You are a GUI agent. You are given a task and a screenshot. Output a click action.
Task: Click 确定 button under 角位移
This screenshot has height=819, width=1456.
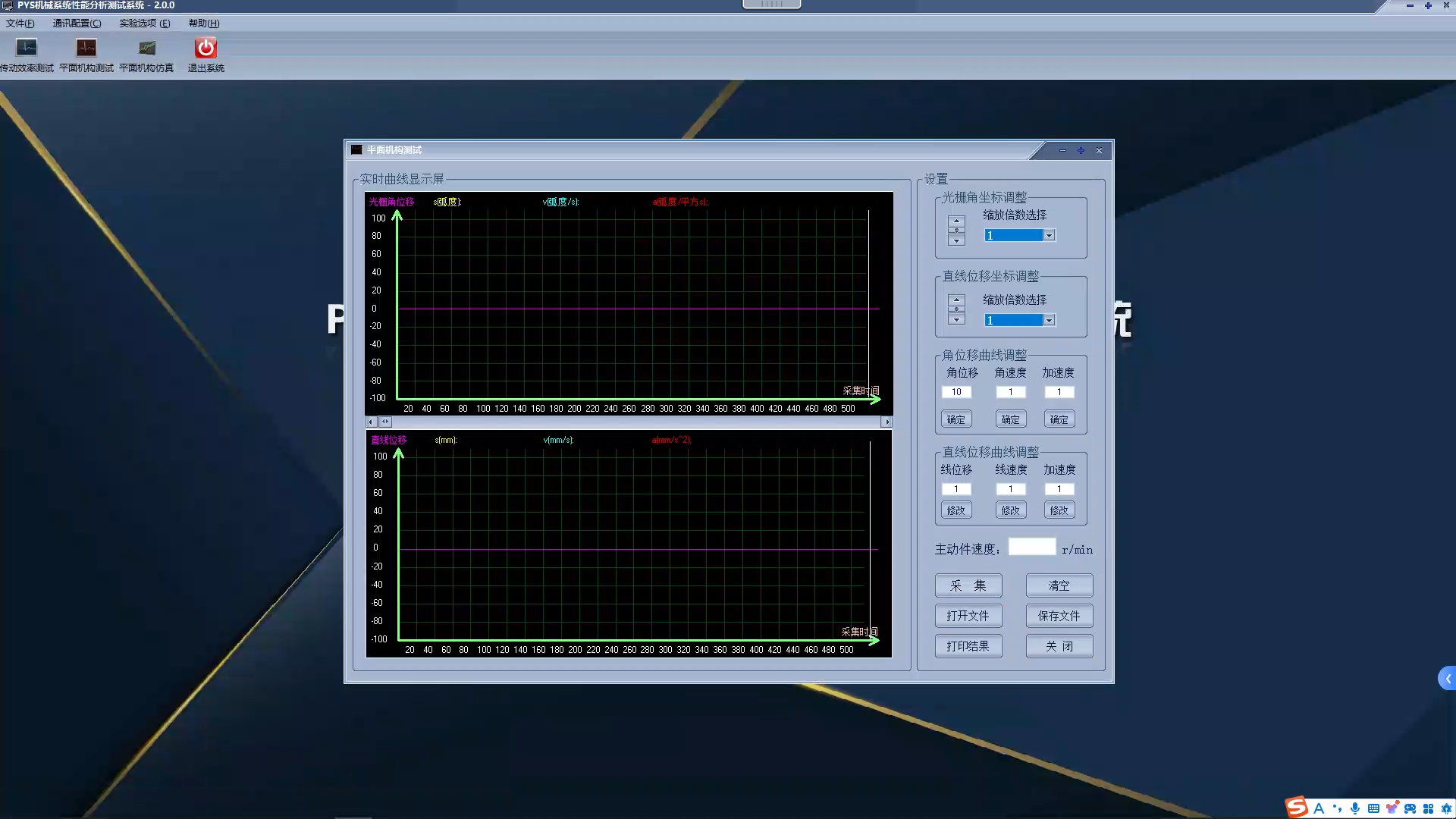(x=956, y=419)
